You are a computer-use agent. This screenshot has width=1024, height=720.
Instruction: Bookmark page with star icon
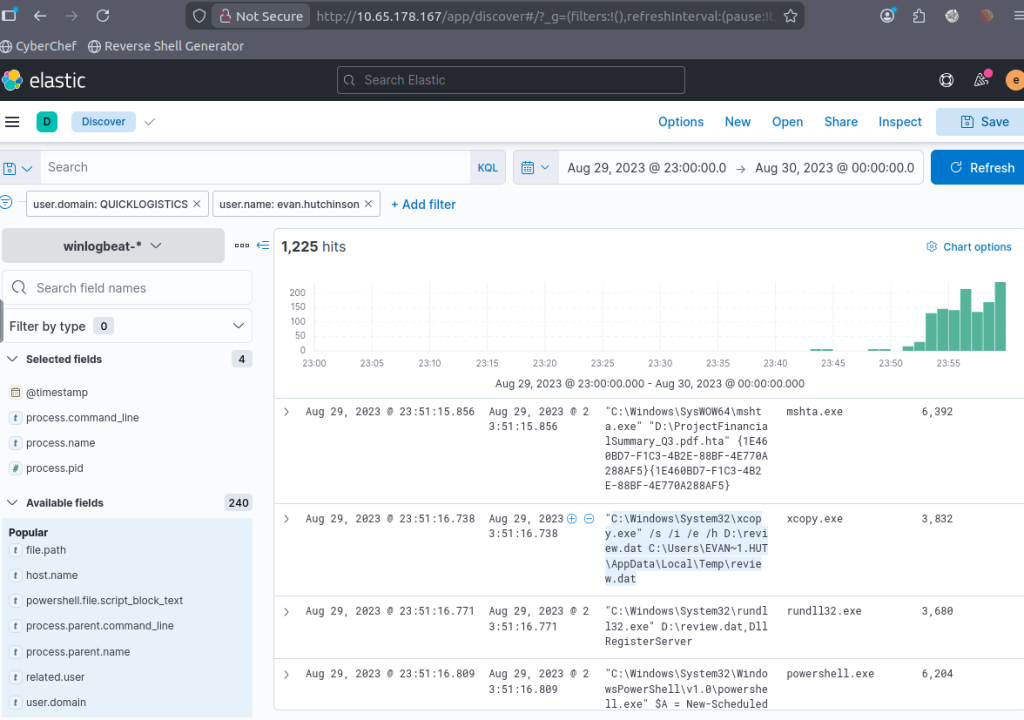pos(790,16)
